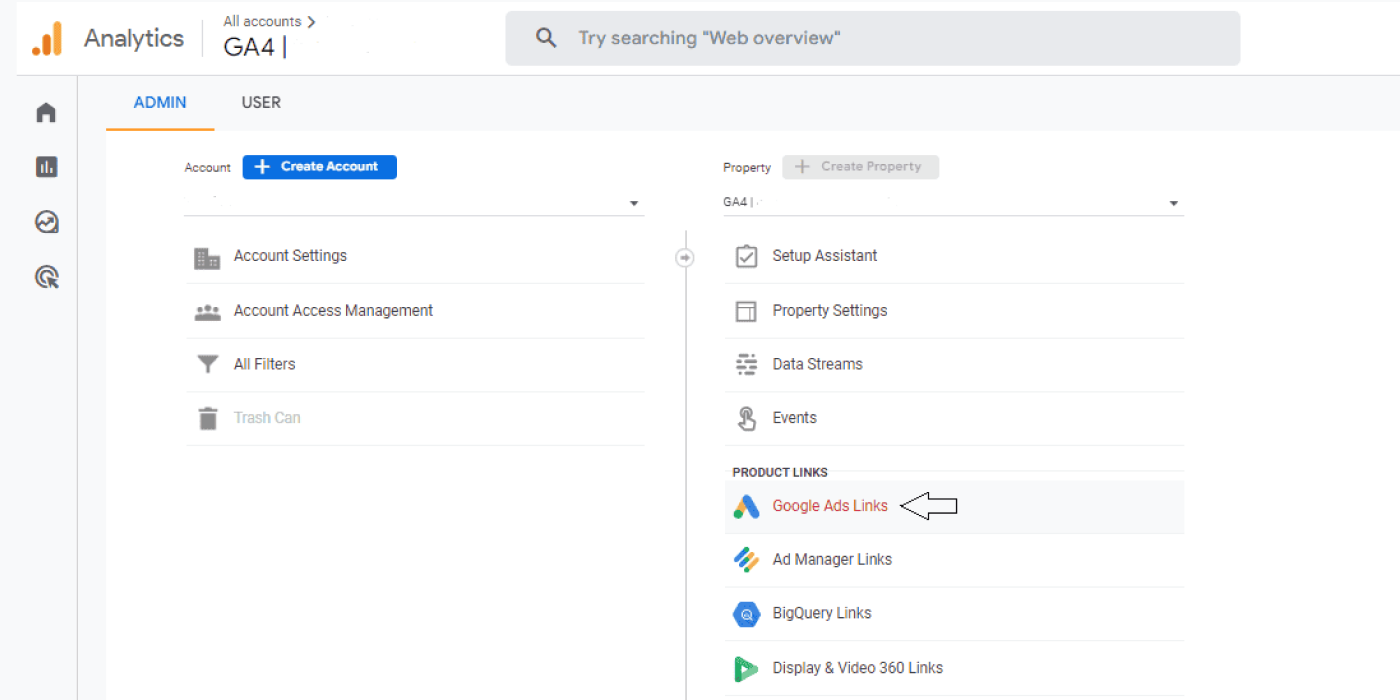The image size is (1400, 700).
Task: Click the Ad Manager logo icon
Action: pyautogui.click(x=746, y=560)
